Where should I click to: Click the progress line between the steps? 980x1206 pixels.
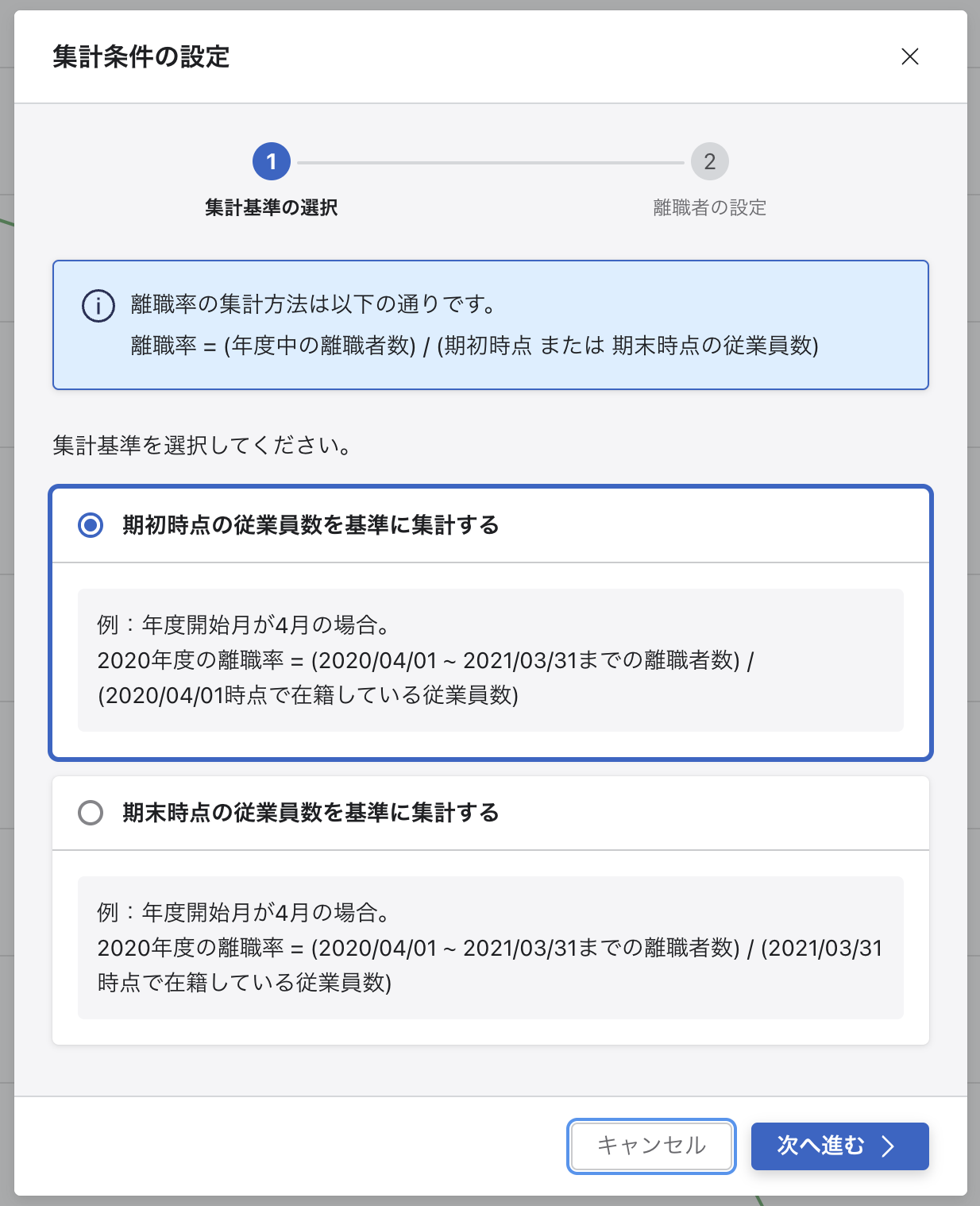491,163
